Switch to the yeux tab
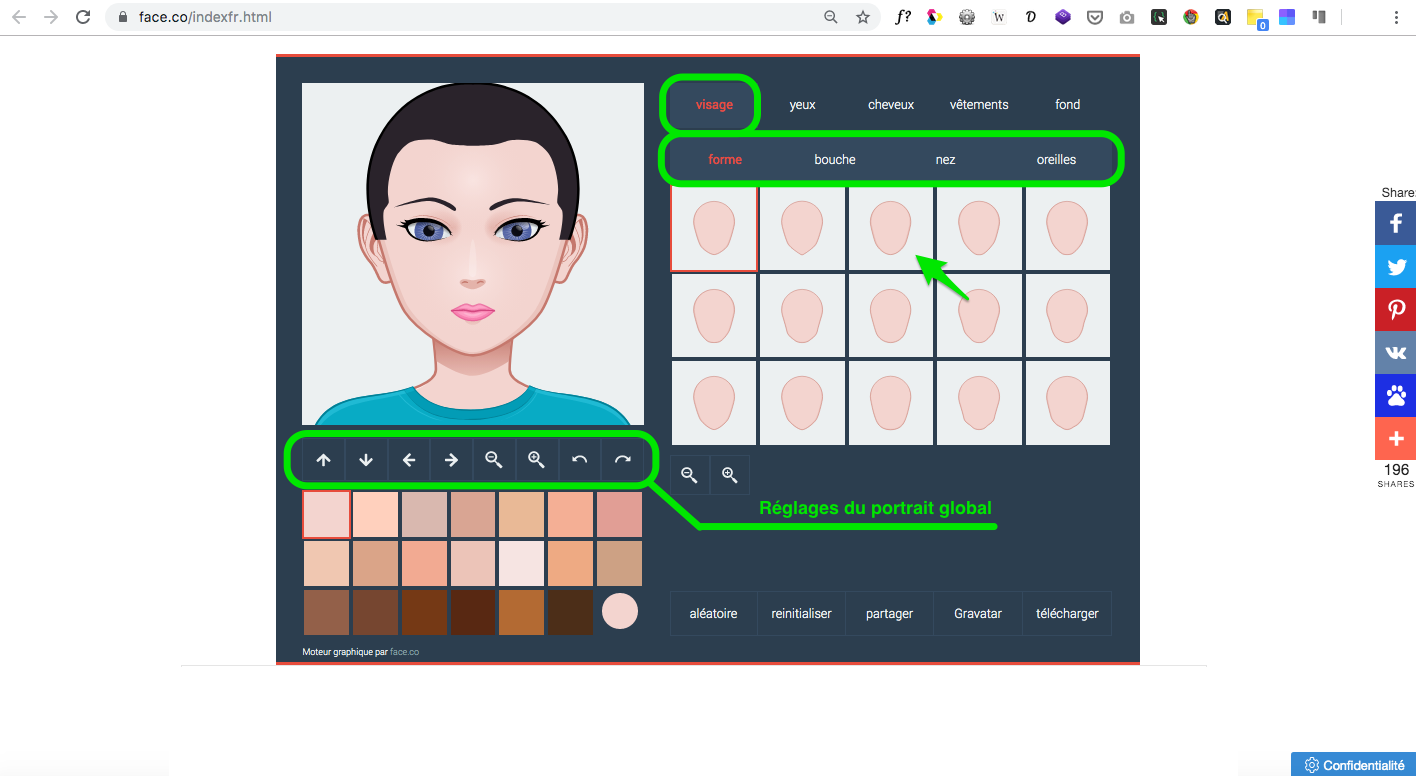Image resolution: width=1416 pixels, height=776 pixels. point(802,104)
